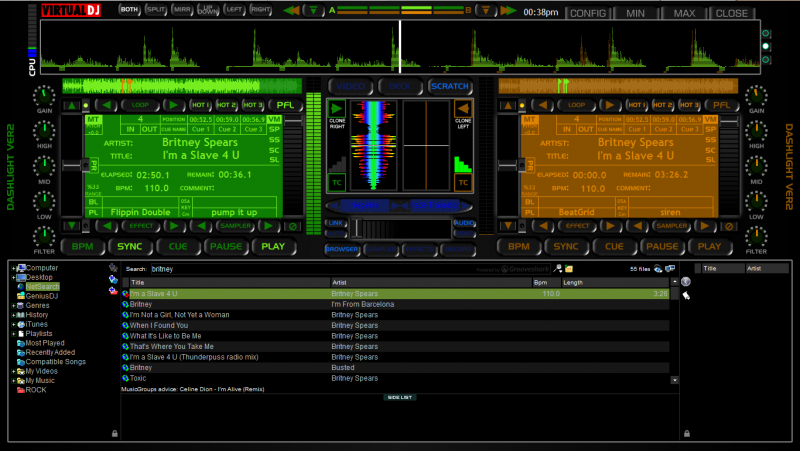Expand the iTunes tree node
The height and width of the screenshot is (451, 800).
click(x=13, y=324)
